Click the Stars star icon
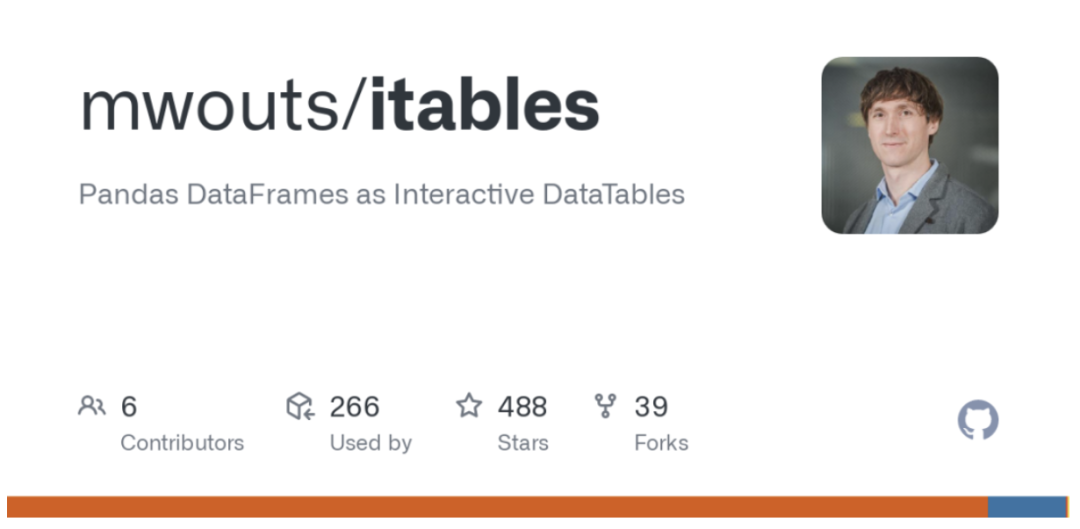This screenshot has width=1080, height=529. point(469,406)
